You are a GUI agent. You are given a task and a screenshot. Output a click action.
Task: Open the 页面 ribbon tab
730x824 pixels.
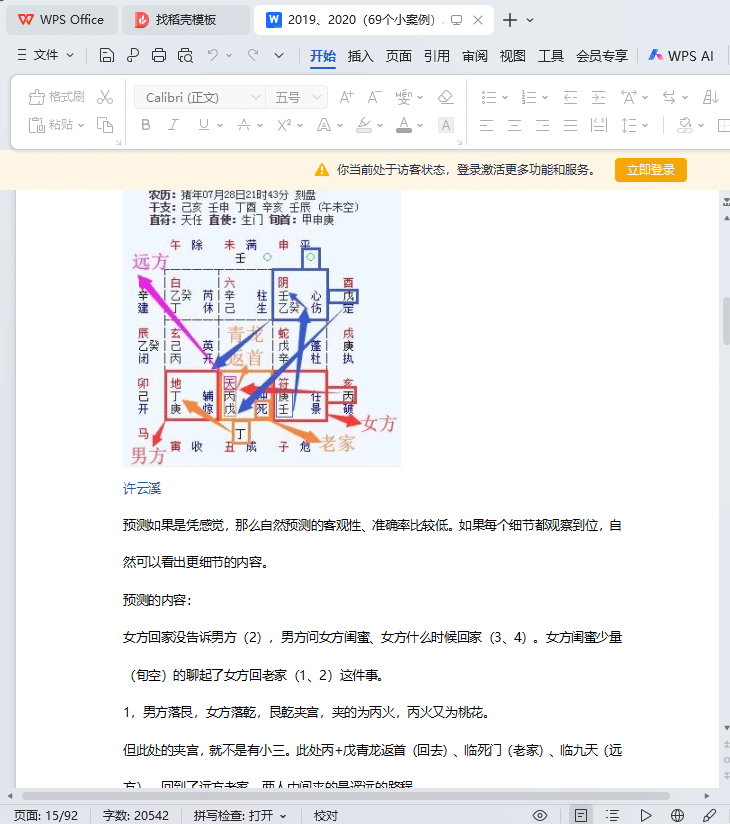click(398, 56)
